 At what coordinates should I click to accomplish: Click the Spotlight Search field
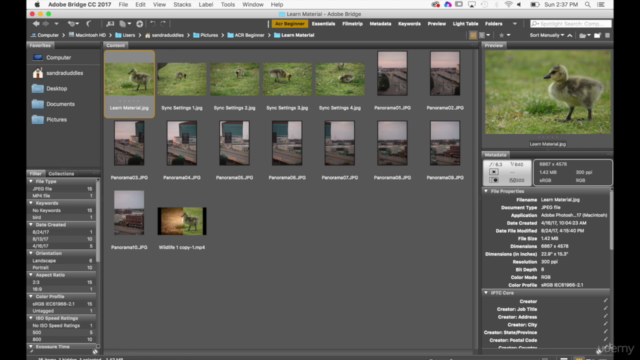pos(571,24)
